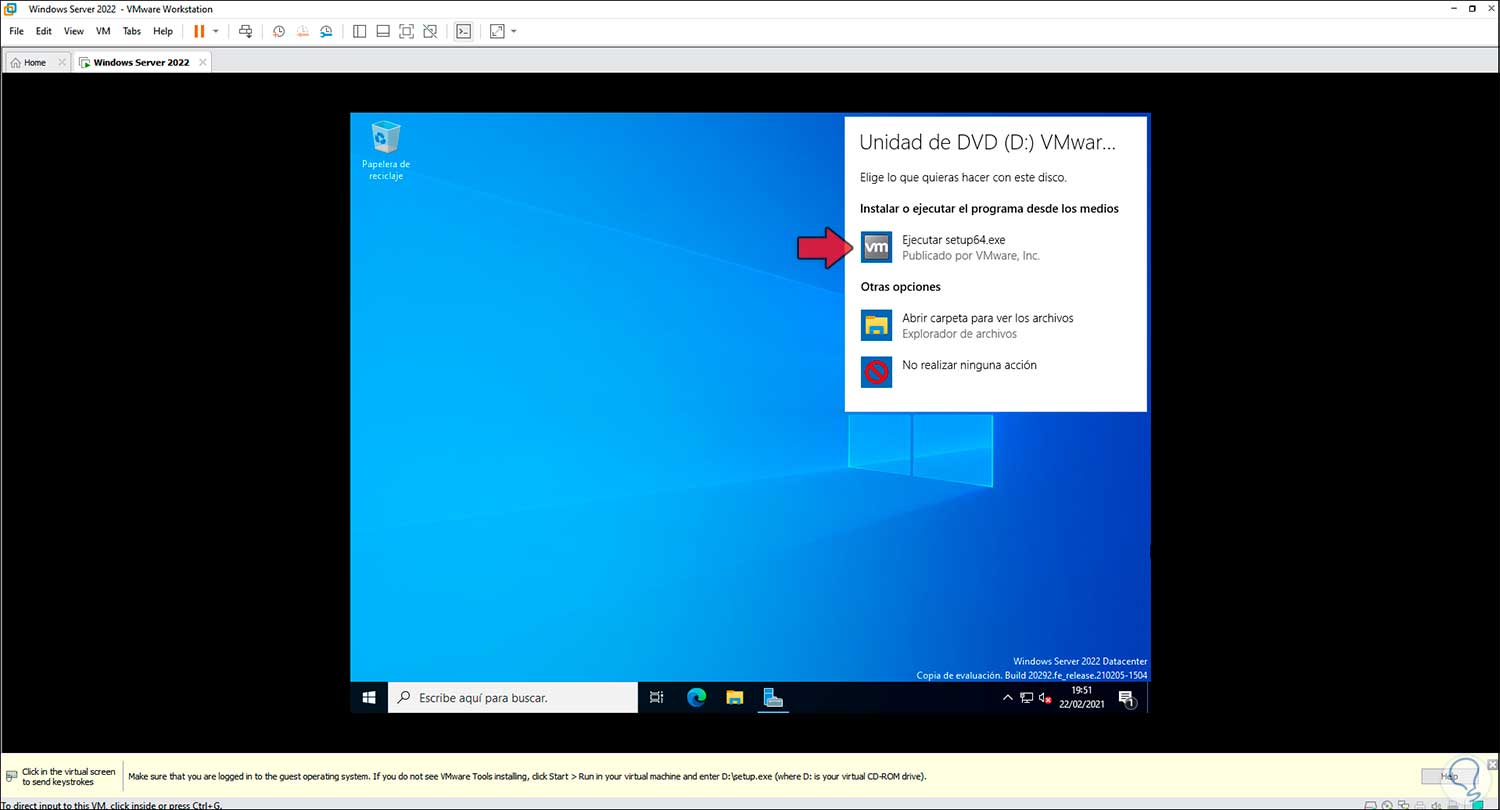Close the Windows Server 2022 tab
The height and width of the screenshot is (810, 1500).
(x=203, y=62)
